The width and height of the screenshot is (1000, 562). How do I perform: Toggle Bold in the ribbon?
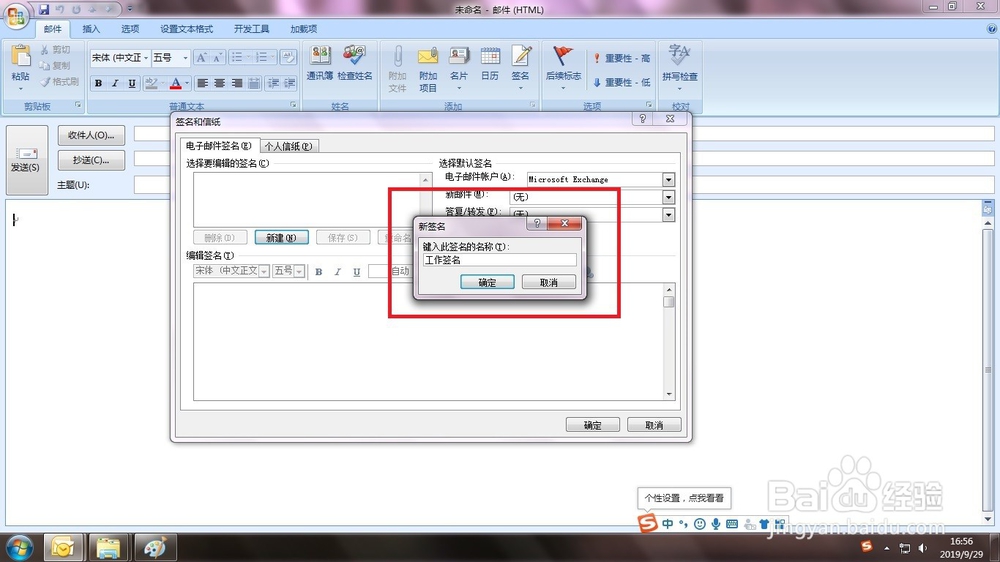coord(98,84)
